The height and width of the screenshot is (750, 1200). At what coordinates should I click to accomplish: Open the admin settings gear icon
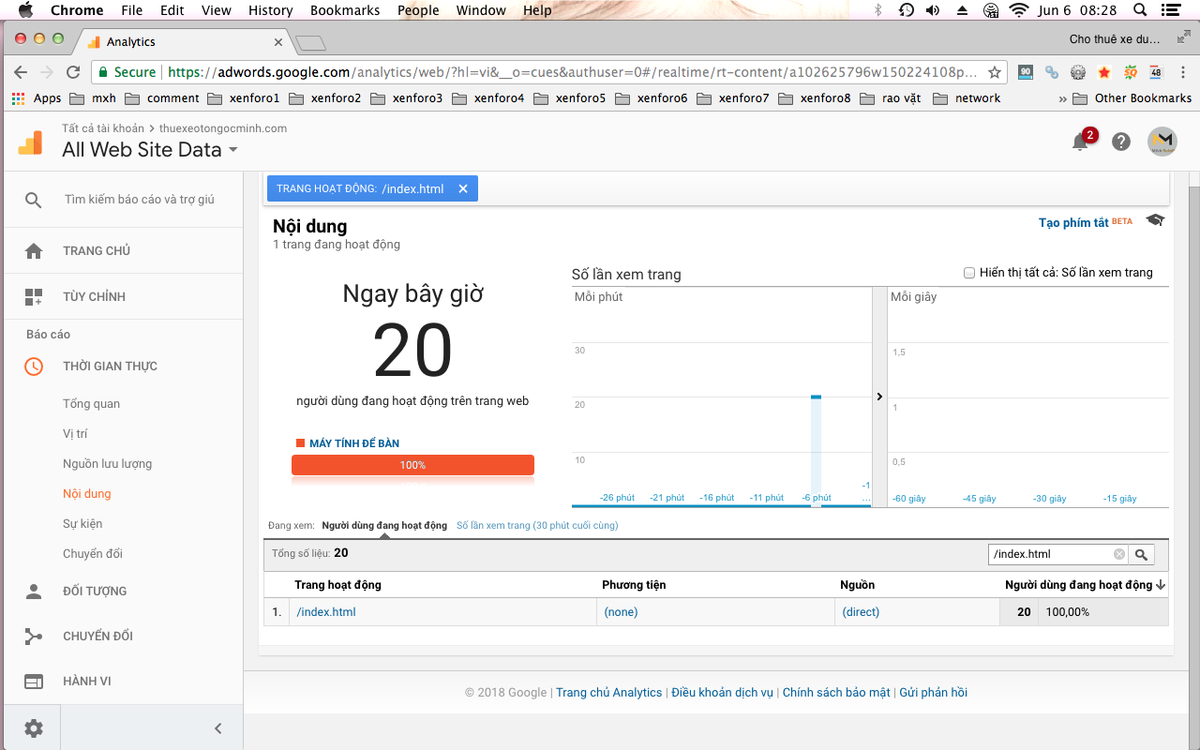(x=33, y=729)
